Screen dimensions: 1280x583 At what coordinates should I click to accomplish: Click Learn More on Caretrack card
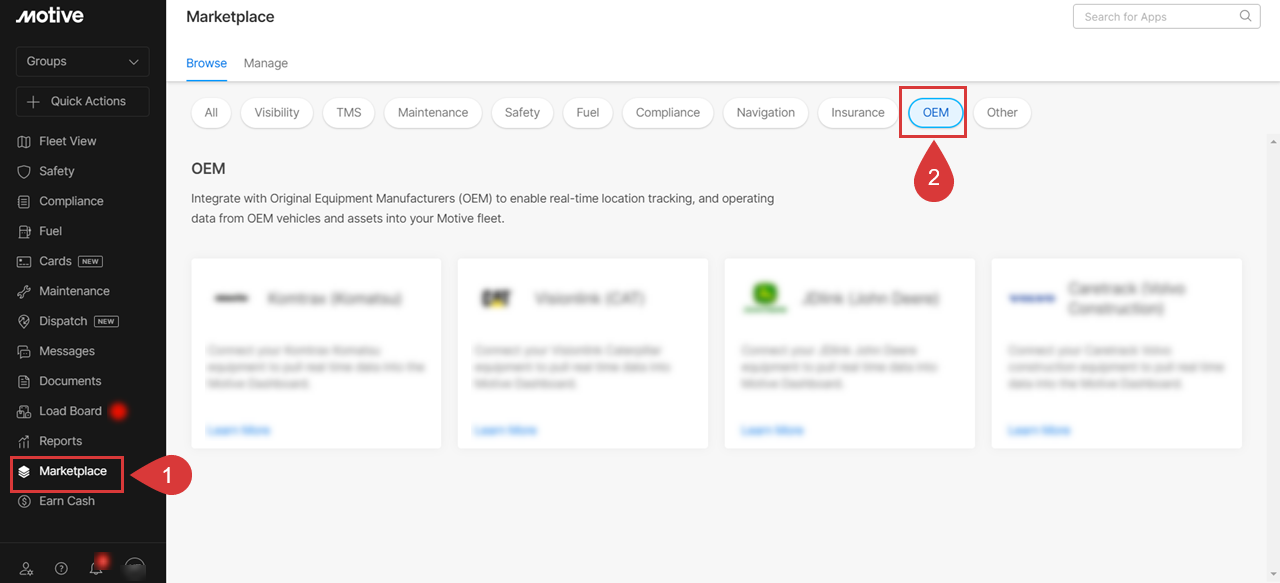click(1040, 430)
